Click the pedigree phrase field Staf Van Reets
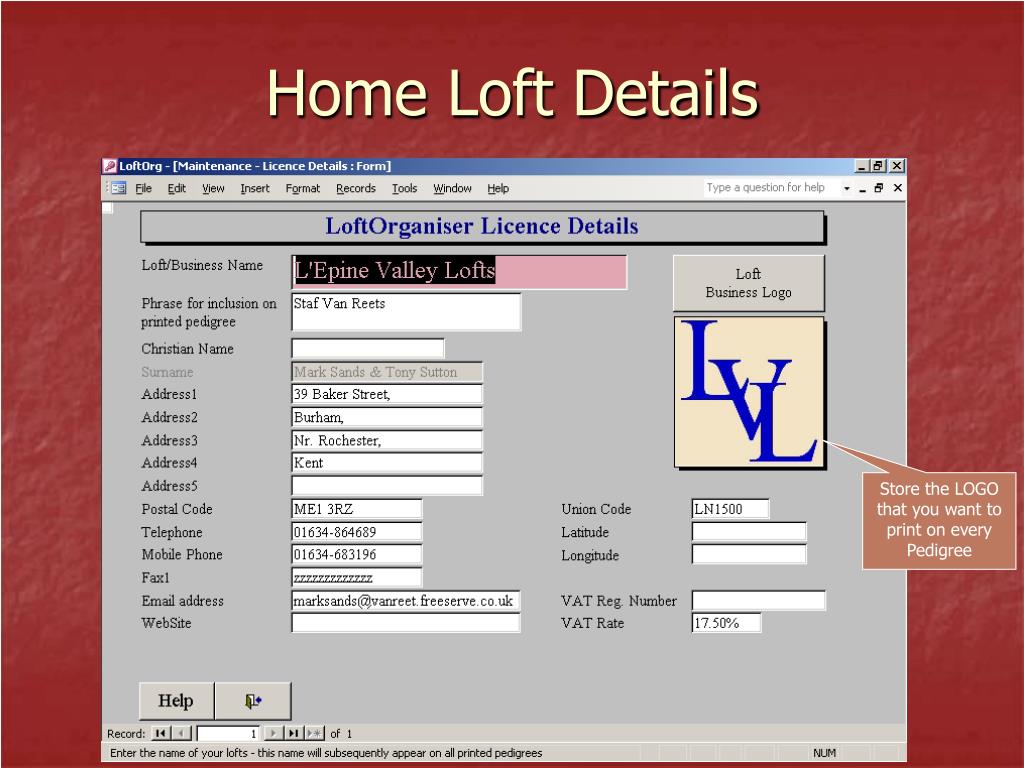Screen dimensions: 1024x768 click(406, 312)
